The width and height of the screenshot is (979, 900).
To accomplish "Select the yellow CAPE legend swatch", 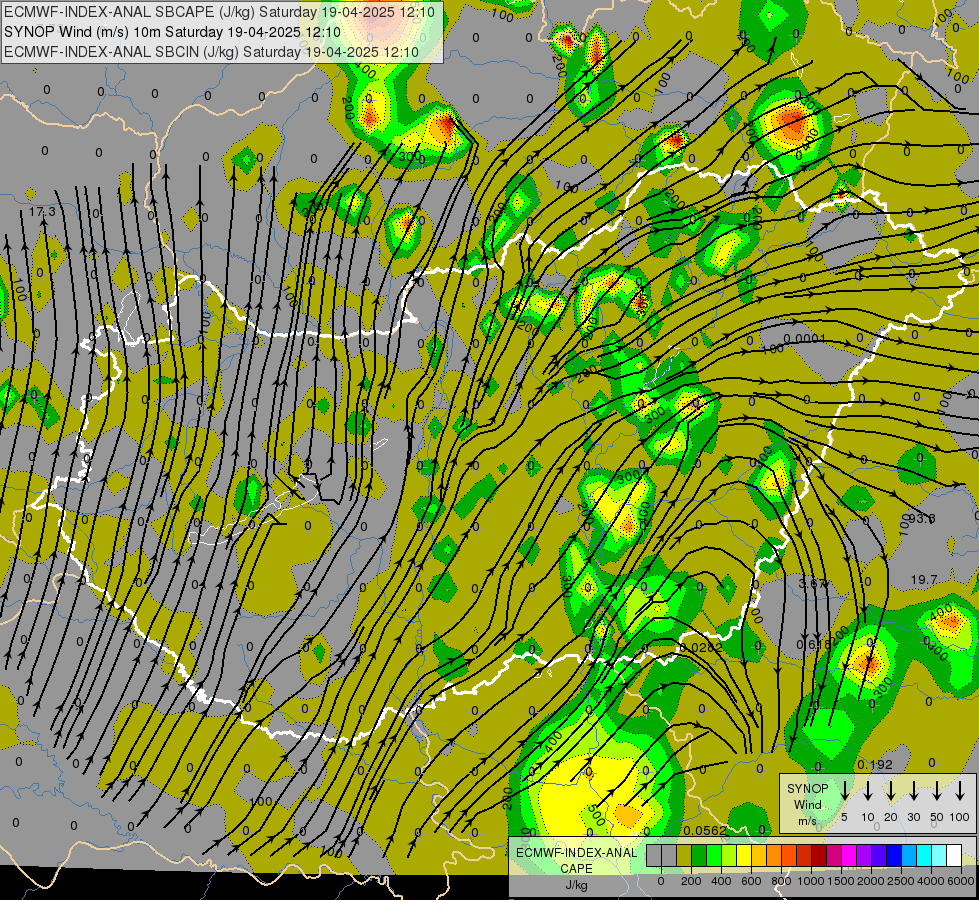I will [x=744, y=855].
